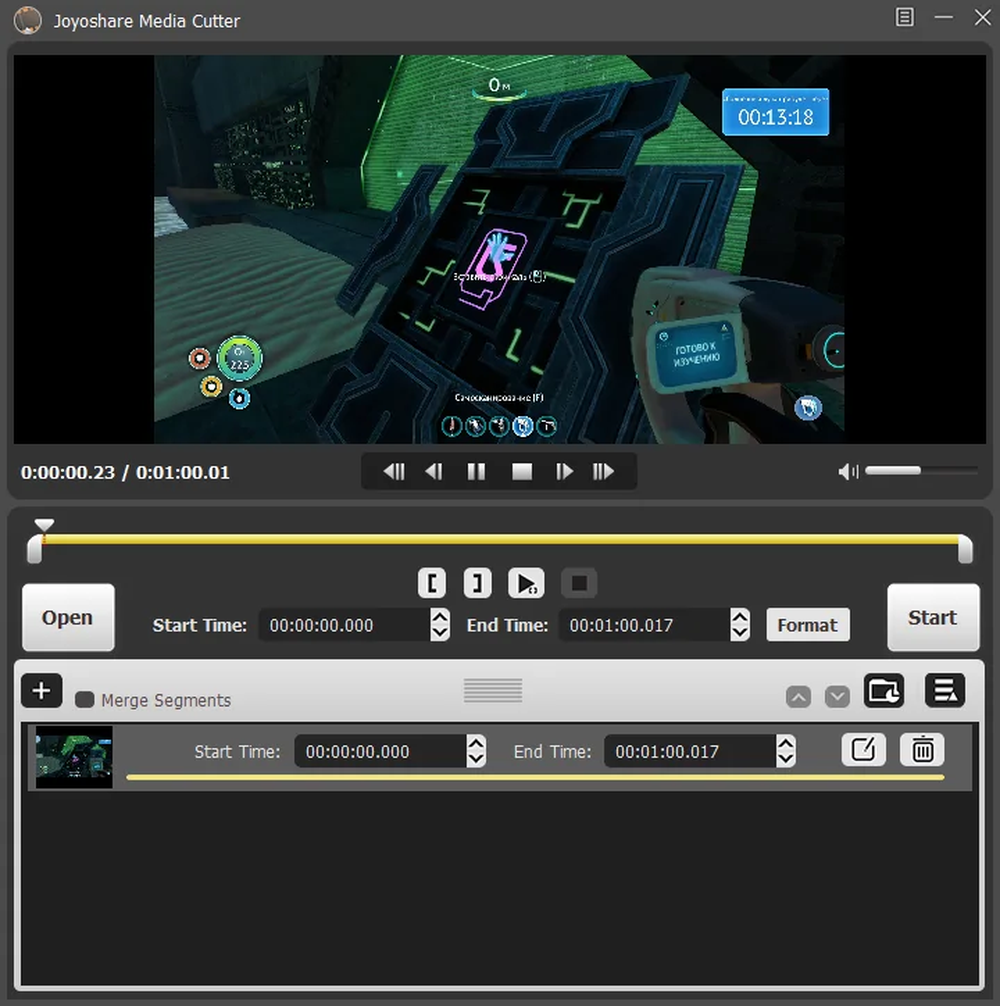Open the Format settings

[x=808, y=625]
